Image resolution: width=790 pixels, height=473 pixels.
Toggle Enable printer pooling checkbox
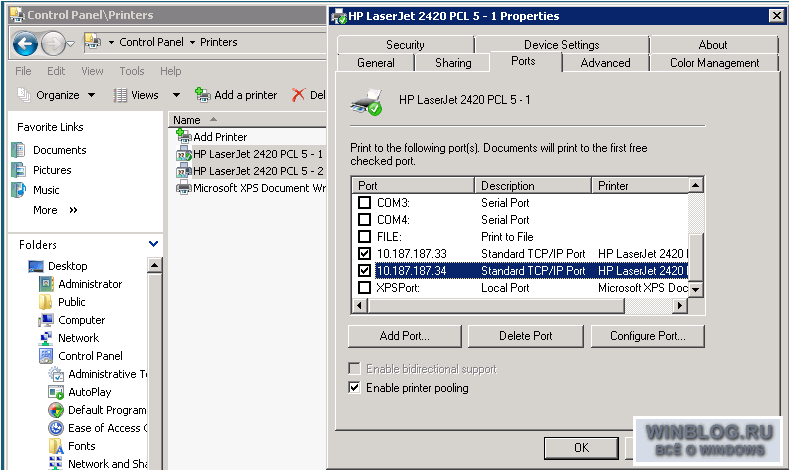[355, 388]
